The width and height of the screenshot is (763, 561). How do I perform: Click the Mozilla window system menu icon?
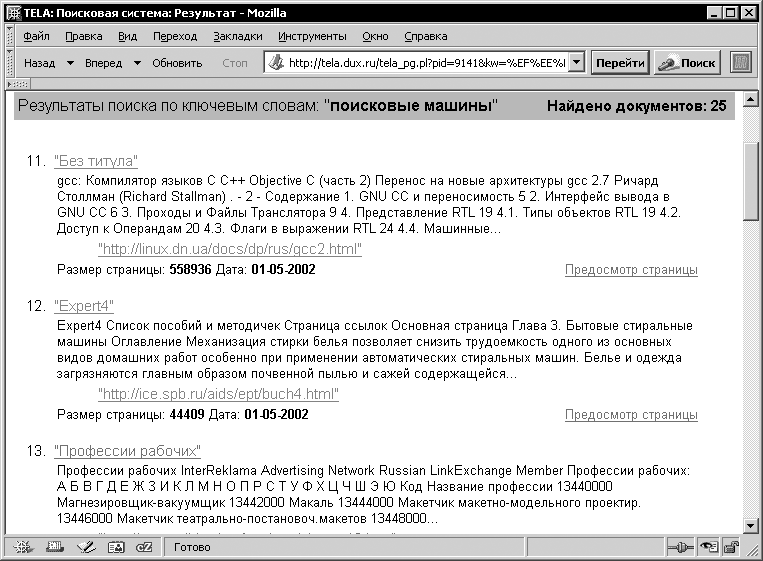tap(14, 13)
